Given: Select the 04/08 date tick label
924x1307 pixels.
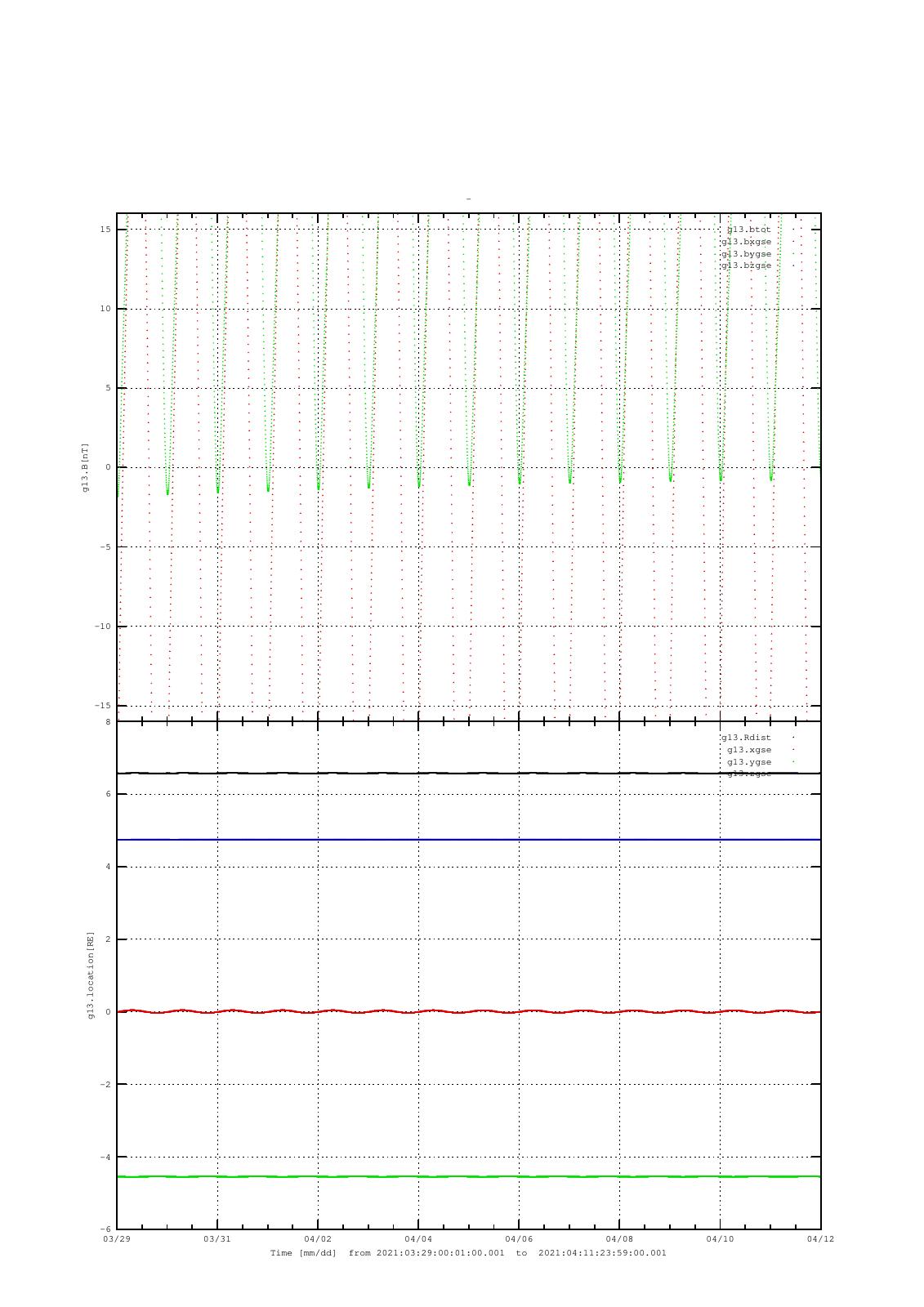Looking at the screenshot, I should tap(619, 1239).
